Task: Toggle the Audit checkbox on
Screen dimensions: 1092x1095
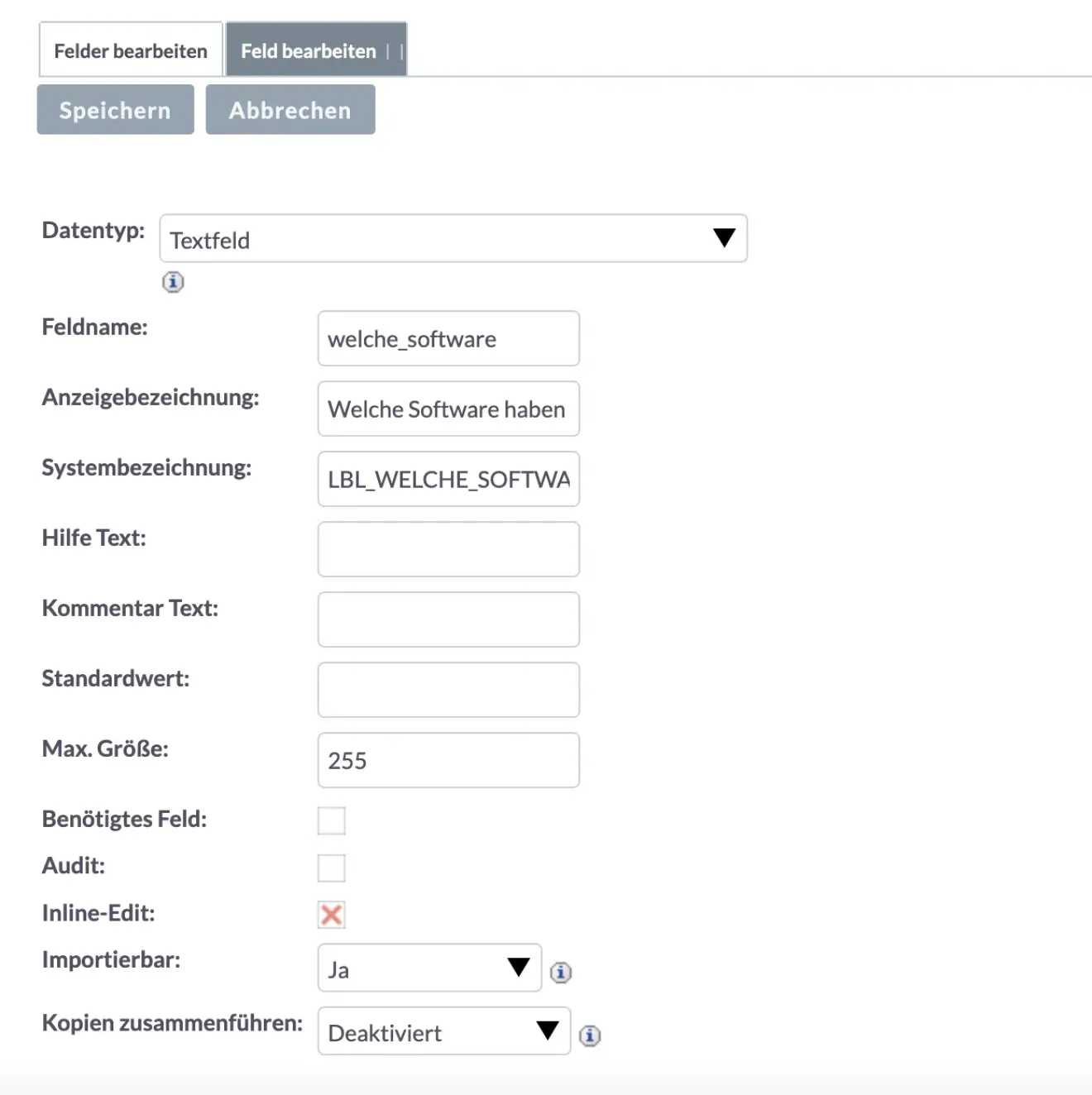Action: pyautogui.click(x=332, y=868)
